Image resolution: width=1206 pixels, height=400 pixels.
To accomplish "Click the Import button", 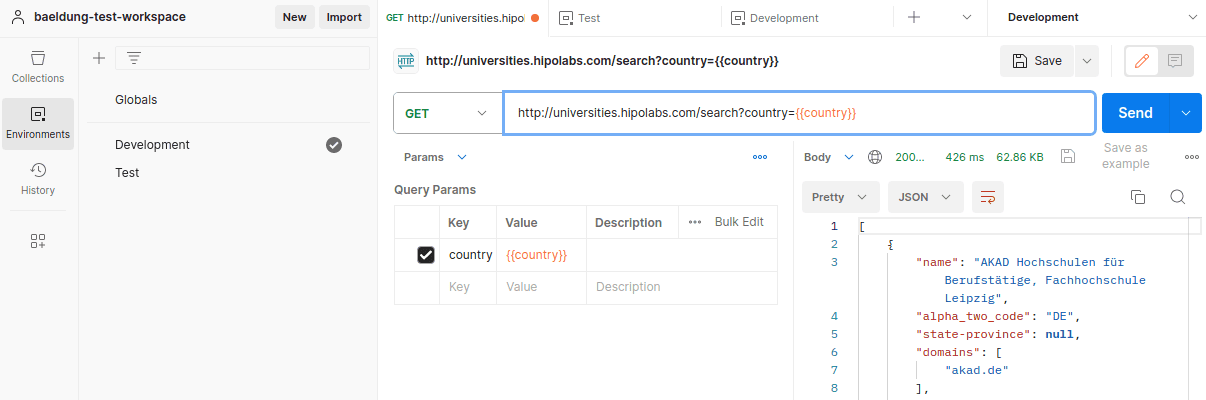I will [x=344, y=17].
